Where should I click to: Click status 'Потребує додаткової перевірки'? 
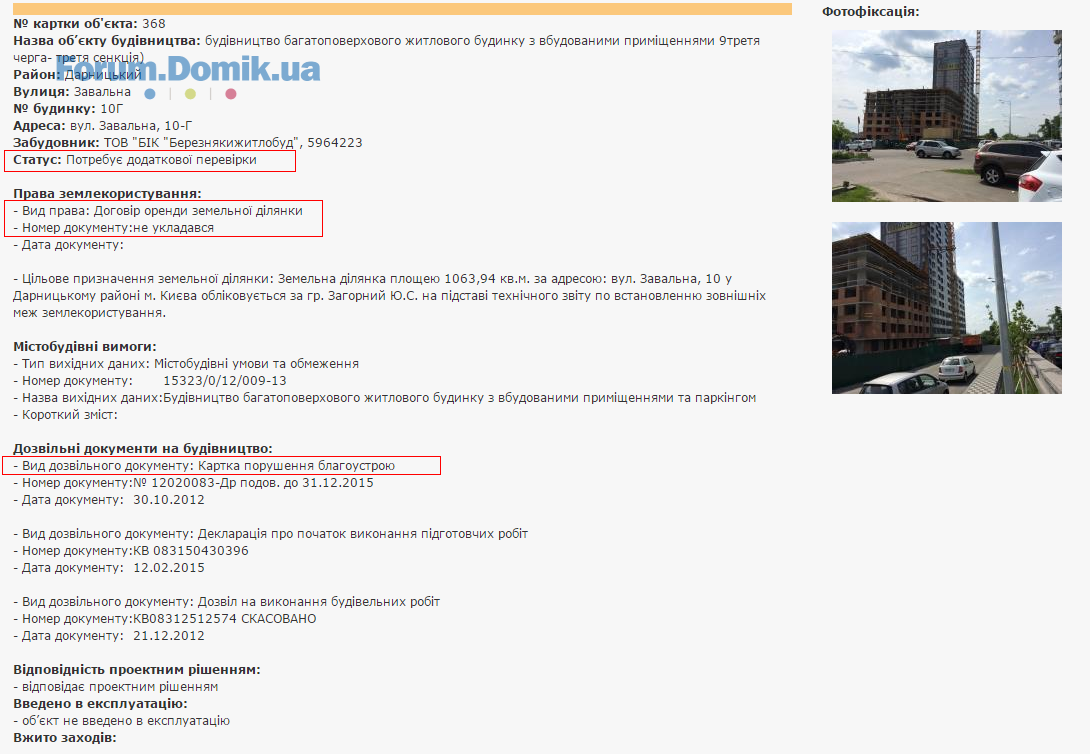tap(161, 160)
